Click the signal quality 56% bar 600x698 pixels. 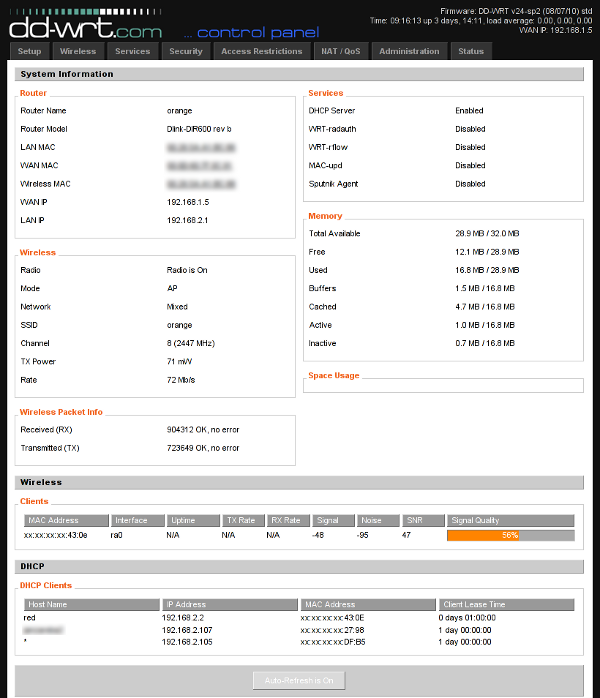(510, 536)
